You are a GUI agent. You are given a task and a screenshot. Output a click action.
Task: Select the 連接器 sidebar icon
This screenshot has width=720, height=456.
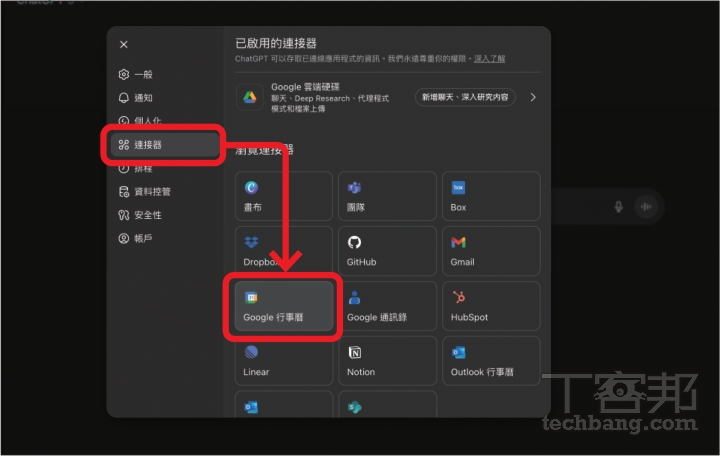(x=124, y=145)
